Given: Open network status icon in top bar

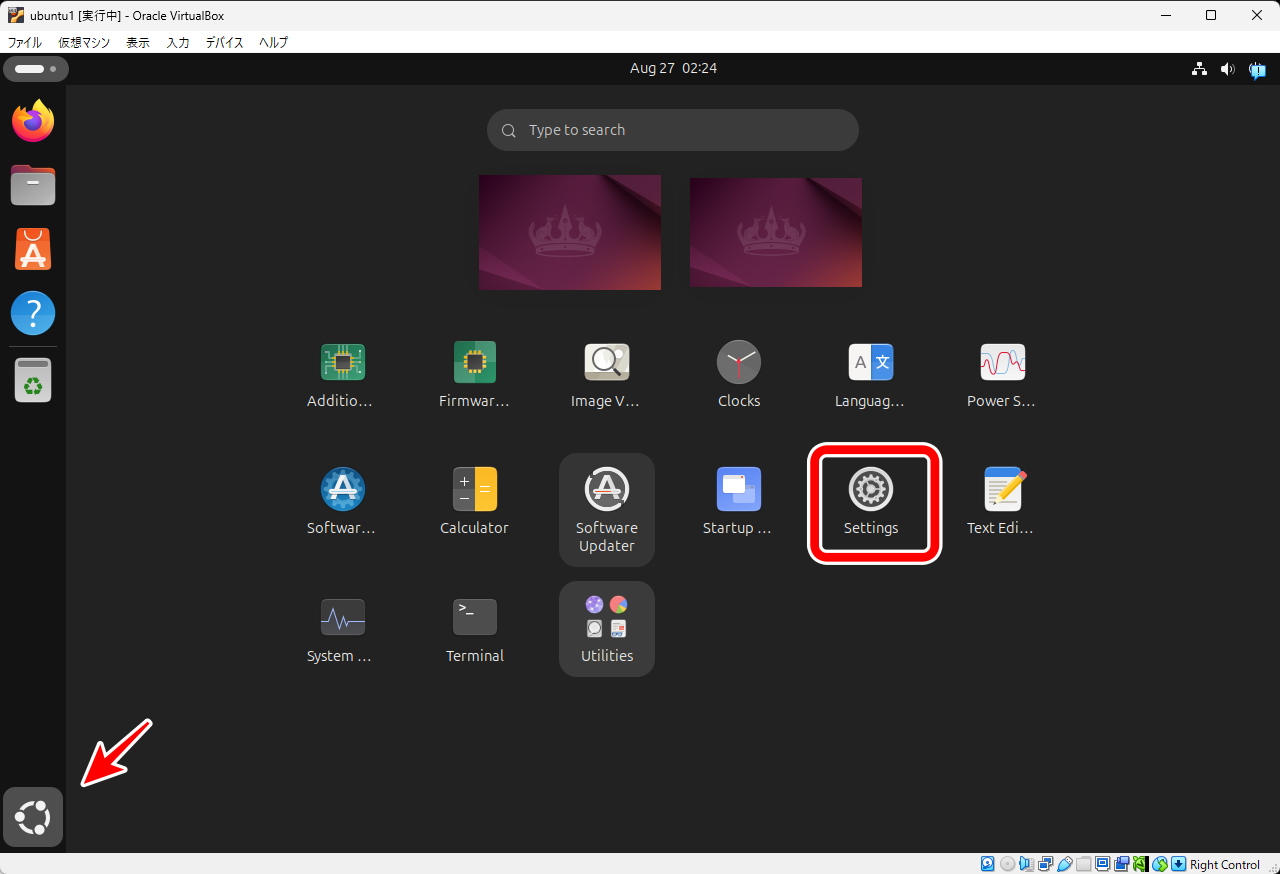Looking at the screenshot, I should (x=1199, y=69).
